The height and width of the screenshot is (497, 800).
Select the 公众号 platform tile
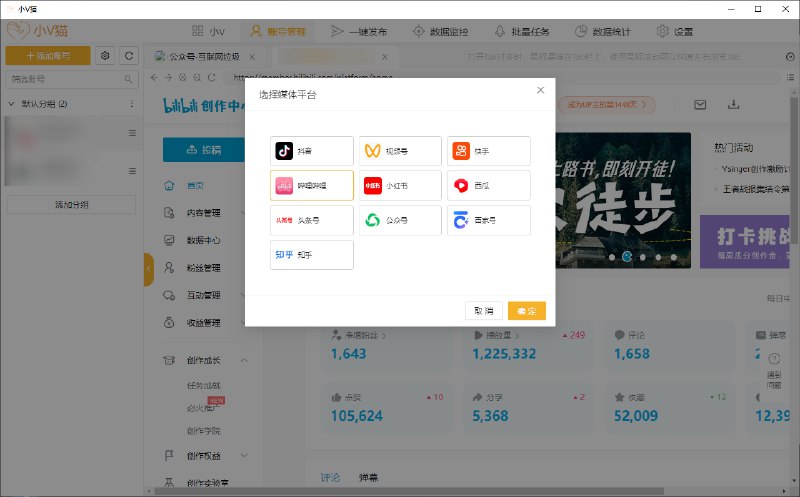(x=399, y=220)
